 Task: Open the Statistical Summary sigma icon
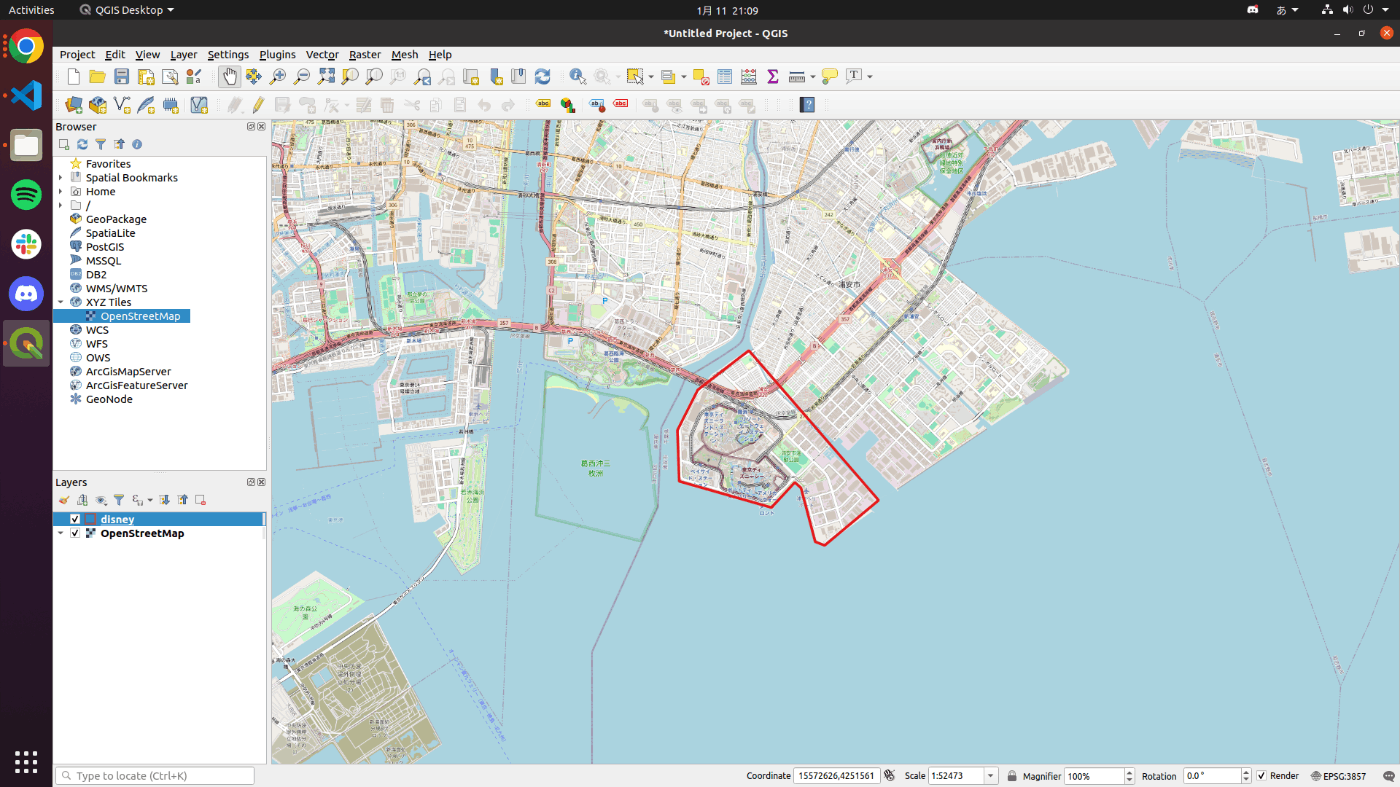tap(772, 77)
